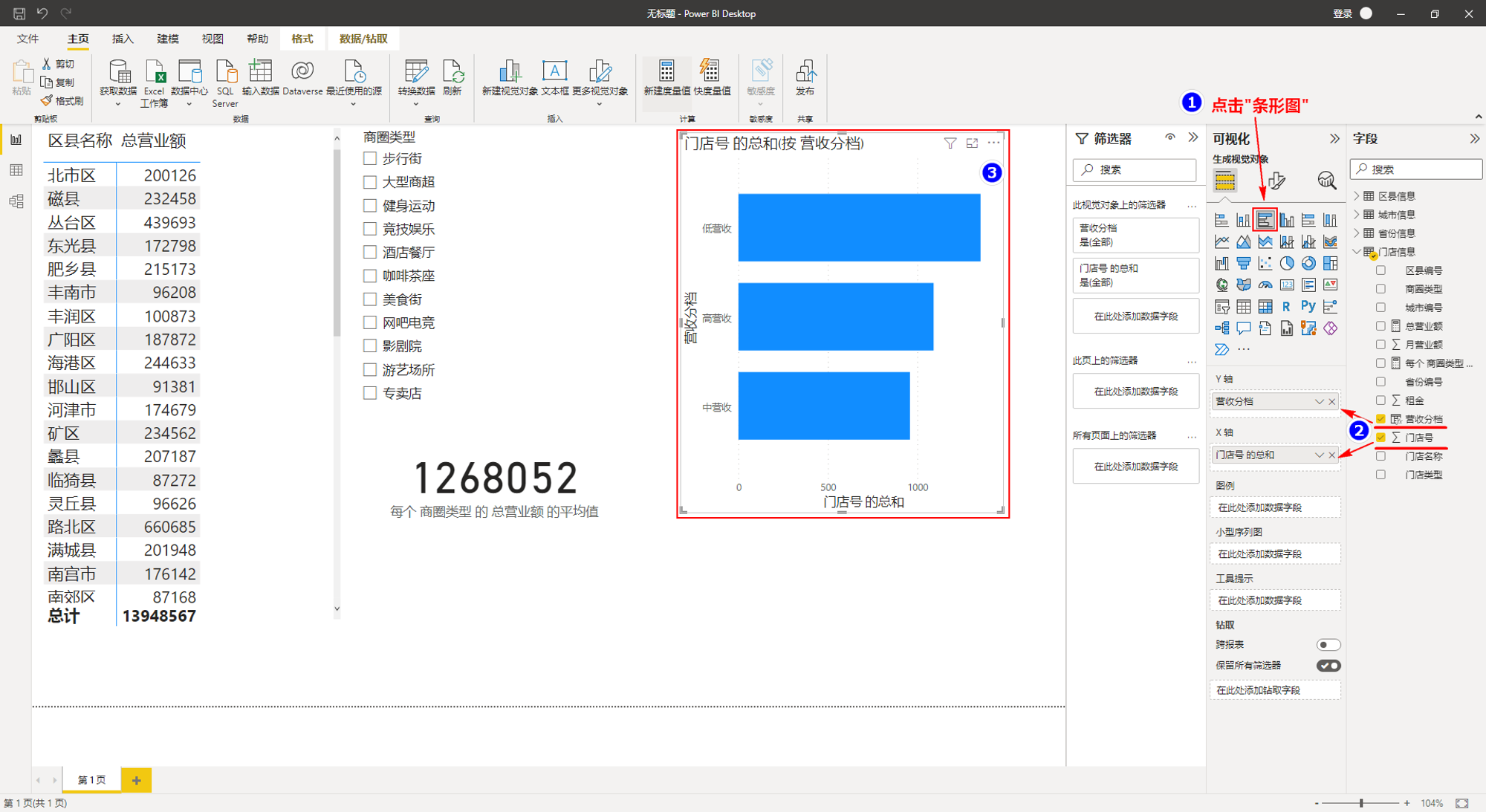This screenshot has height=812, width=1486.
Task: Open the 门店号 的总和 X-axis field dropdown
Action: (1319, 455)
